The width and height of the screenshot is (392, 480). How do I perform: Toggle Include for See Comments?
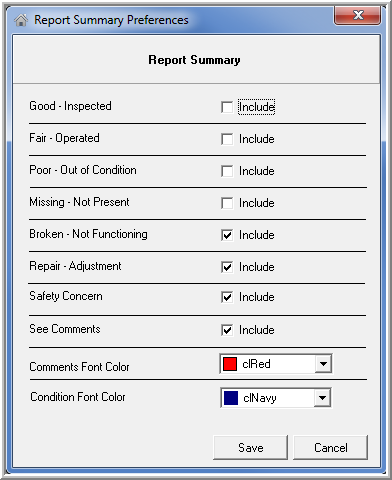click(227, 330)
